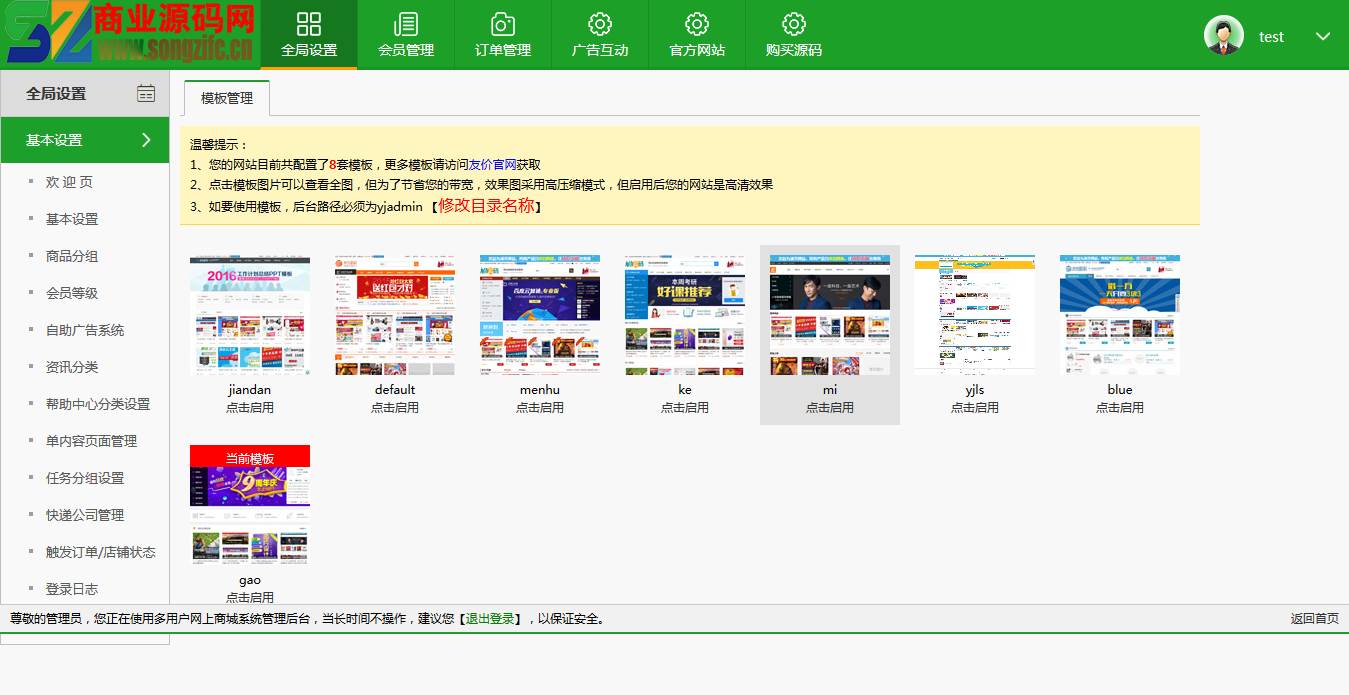Select the 会员管理 member management icon
This screenshot has width=1349, height=695.
point(405,33)
